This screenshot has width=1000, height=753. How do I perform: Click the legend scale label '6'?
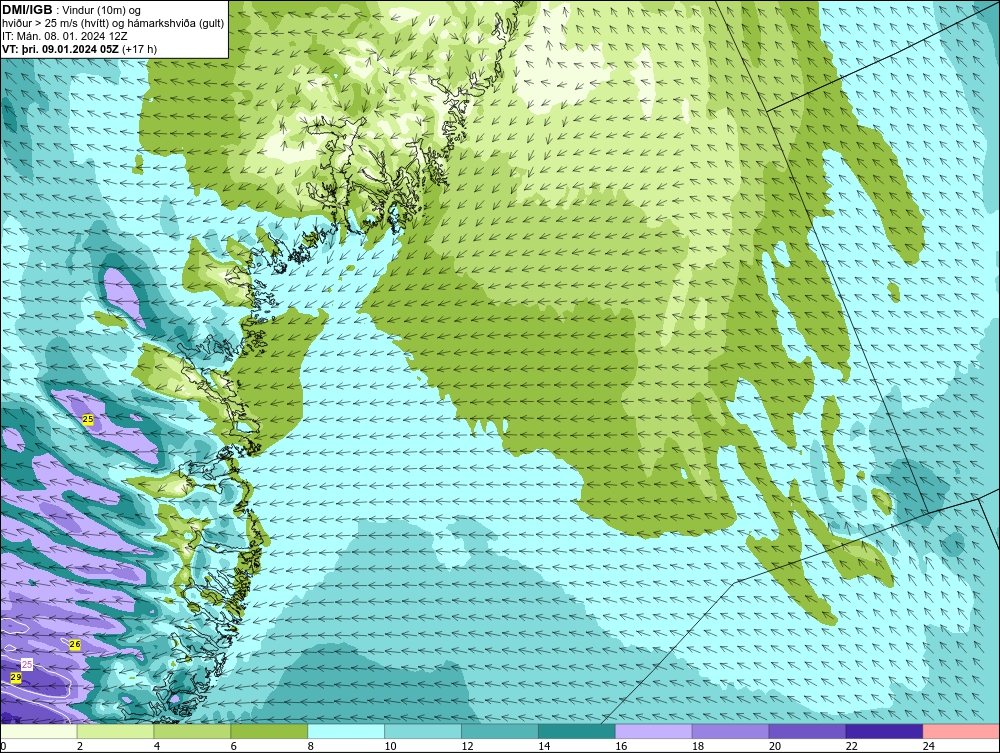[x=233, y=746]
